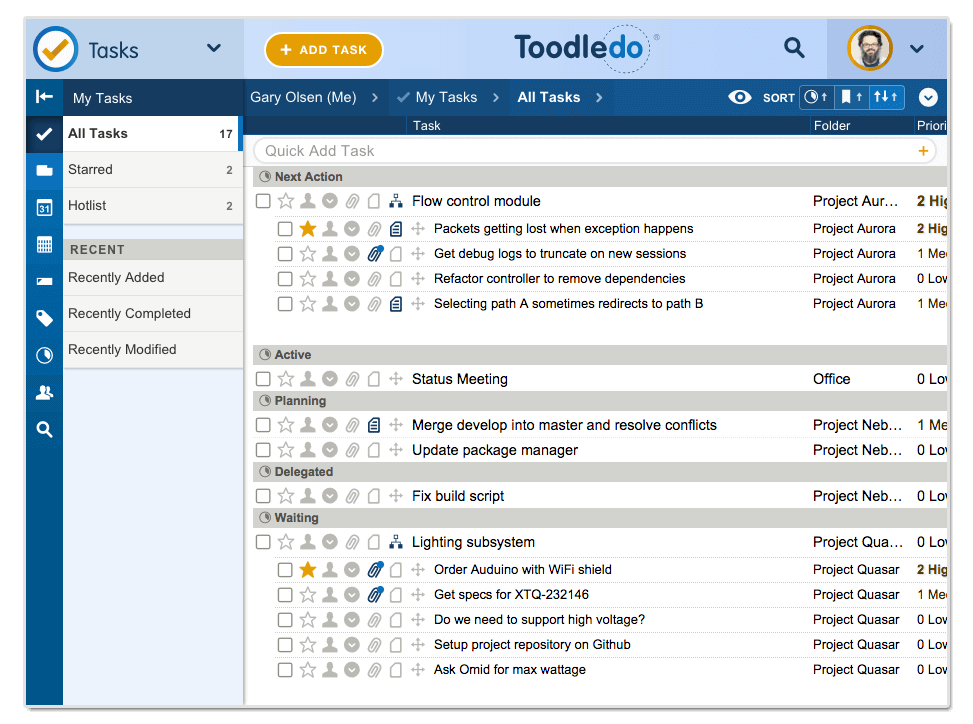Tick the Update package manager checkbox
This screenshot has height=724, width=973.
pyautogui.click(x=263, y=450)
